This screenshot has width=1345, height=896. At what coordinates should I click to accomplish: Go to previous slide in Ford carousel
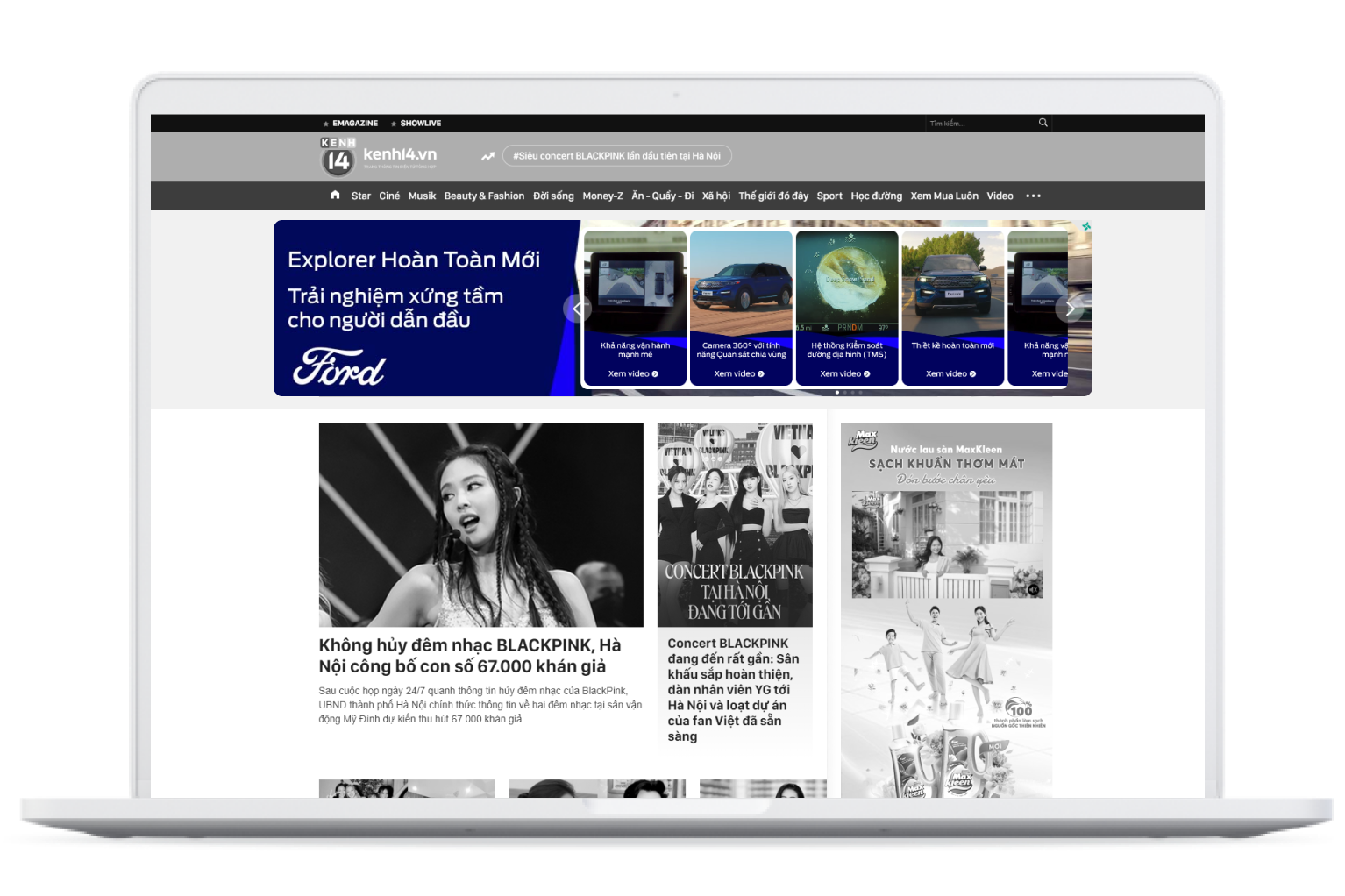[577, 309]
